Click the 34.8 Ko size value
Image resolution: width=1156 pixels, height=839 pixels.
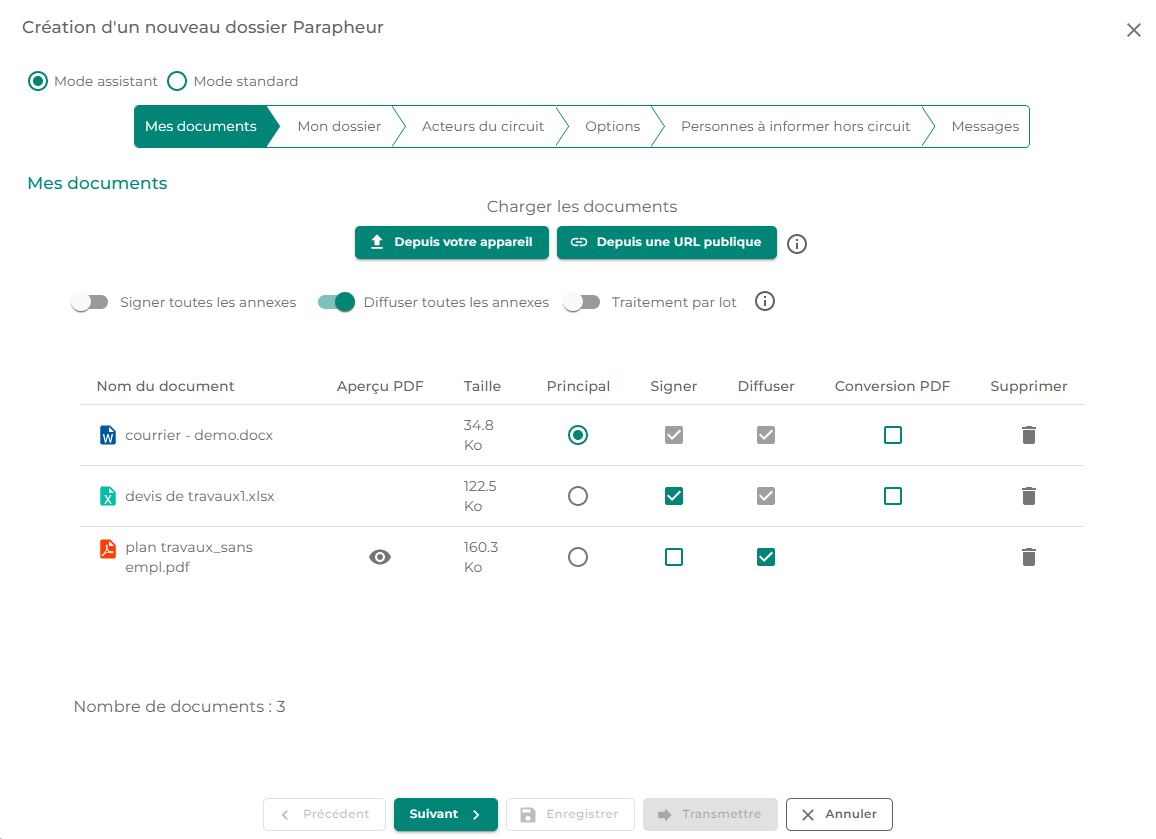tap(478, 435)
